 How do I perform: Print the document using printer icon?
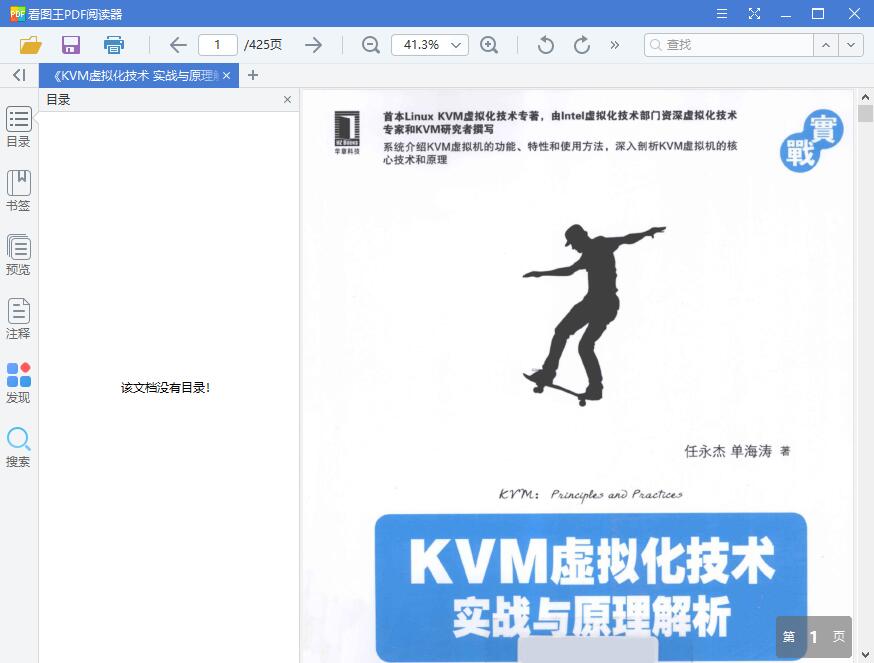point(114,45)
